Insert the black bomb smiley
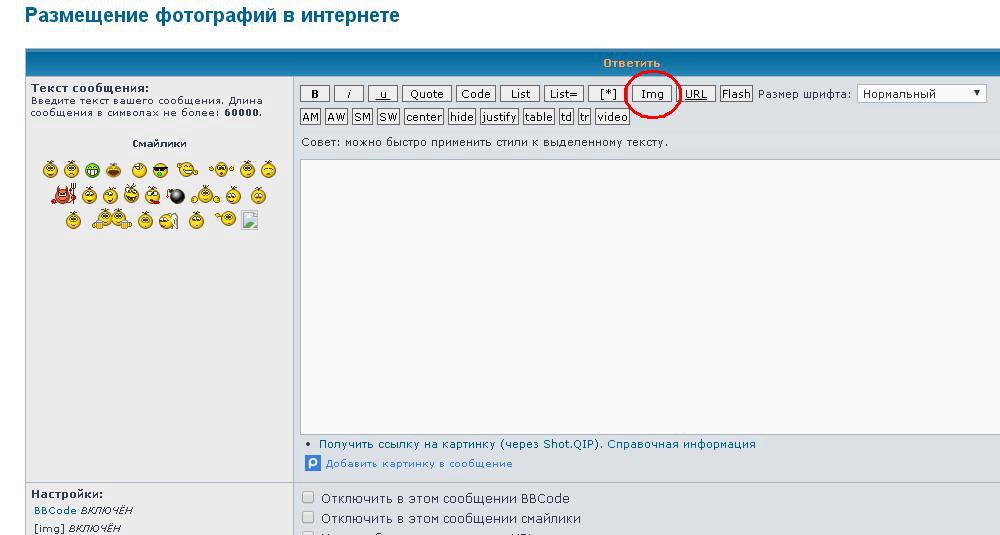The height and width of the screenshot is (535, 1000). tap(176, 196)
